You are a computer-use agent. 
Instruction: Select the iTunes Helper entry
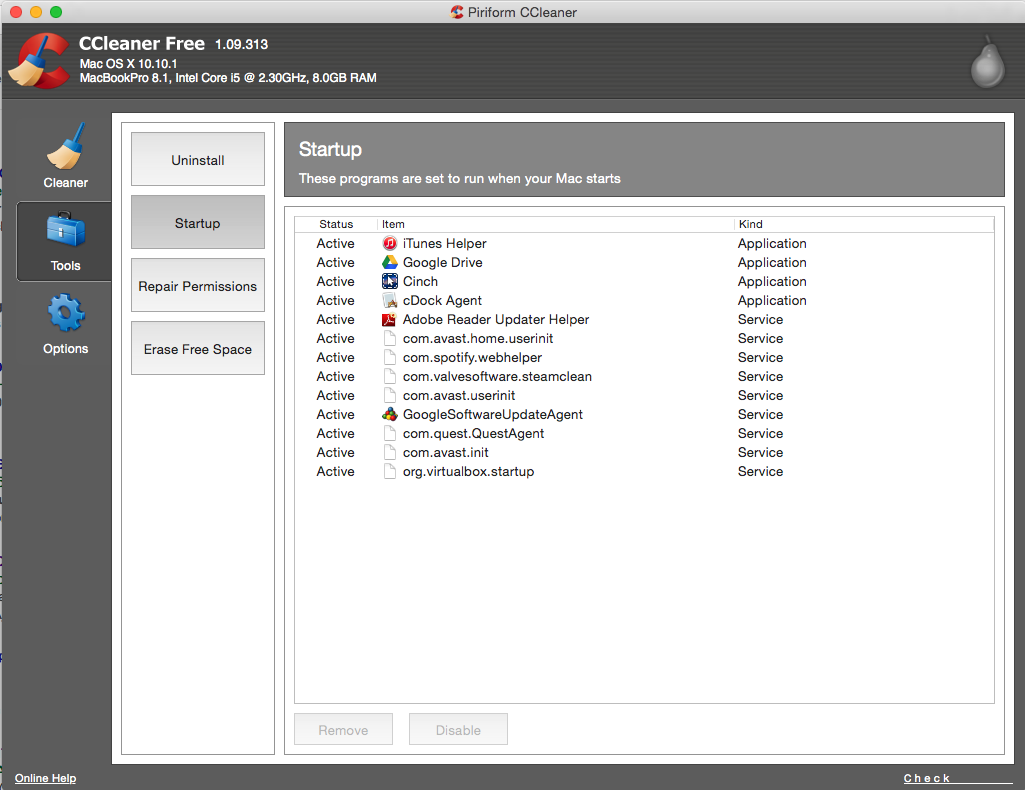[644, 243]
